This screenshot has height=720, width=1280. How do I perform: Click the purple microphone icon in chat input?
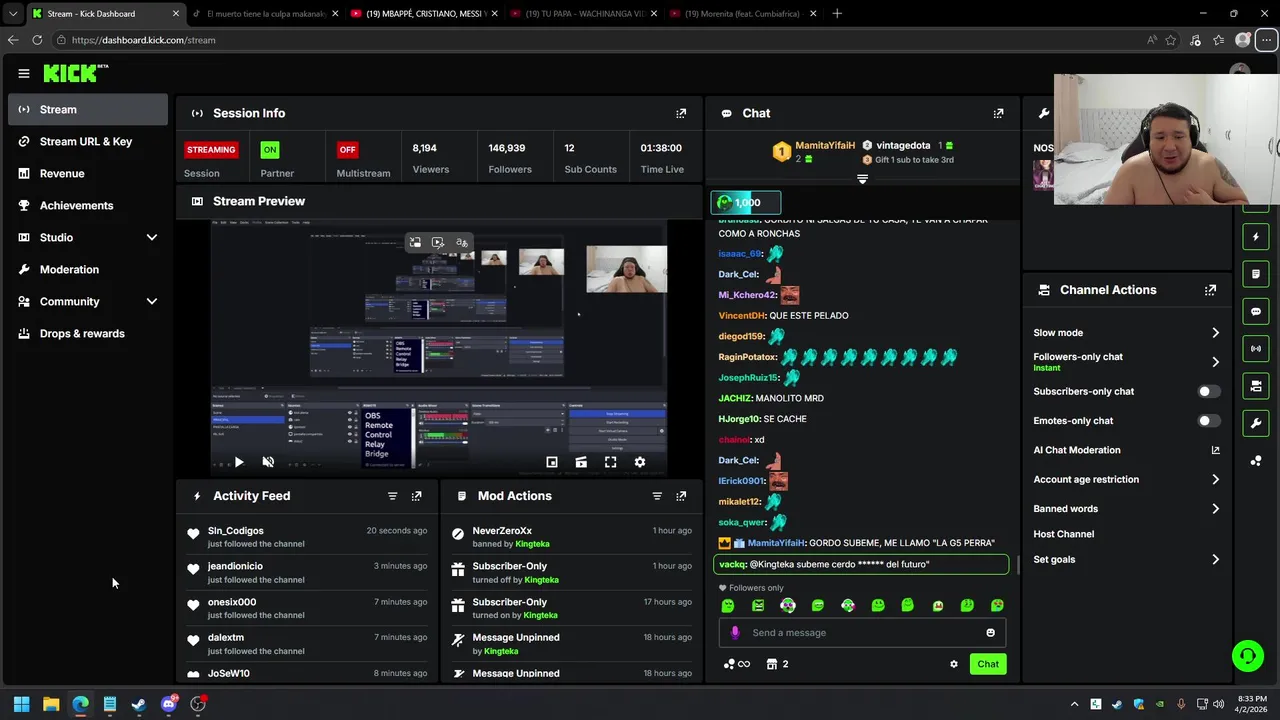coord(735,632)
